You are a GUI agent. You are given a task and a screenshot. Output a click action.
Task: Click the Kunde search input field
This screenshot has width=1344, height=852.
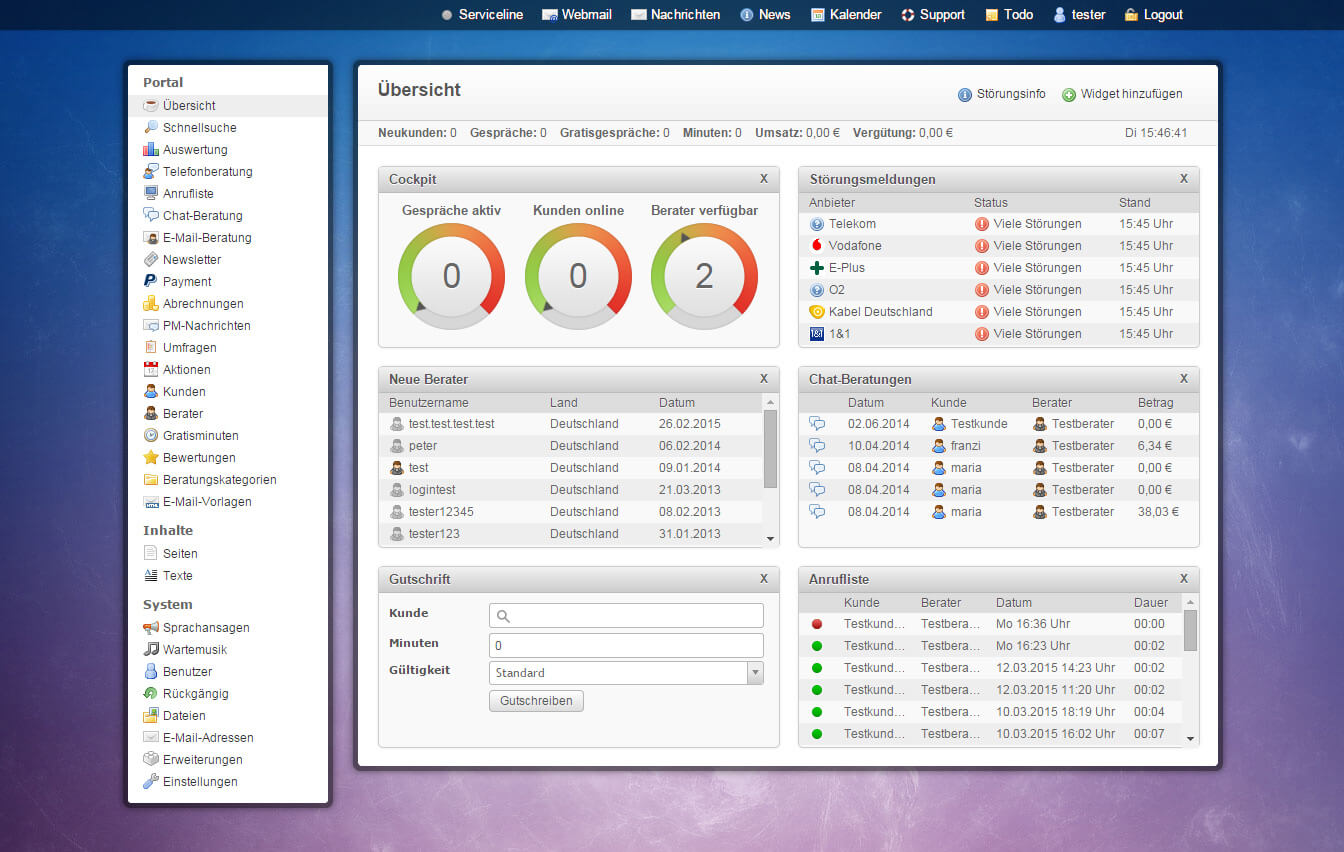click(x=626, y=616)
